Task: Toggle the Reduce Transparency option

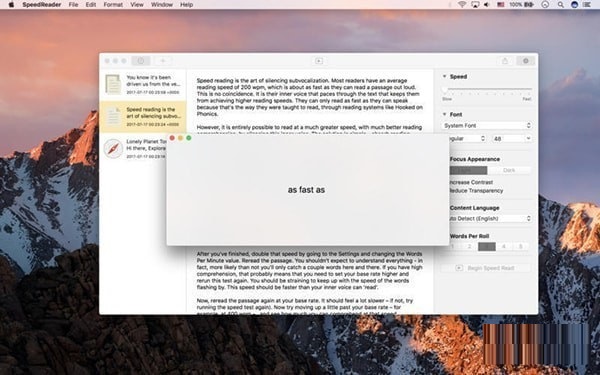Action: click(x=476, y=191)
